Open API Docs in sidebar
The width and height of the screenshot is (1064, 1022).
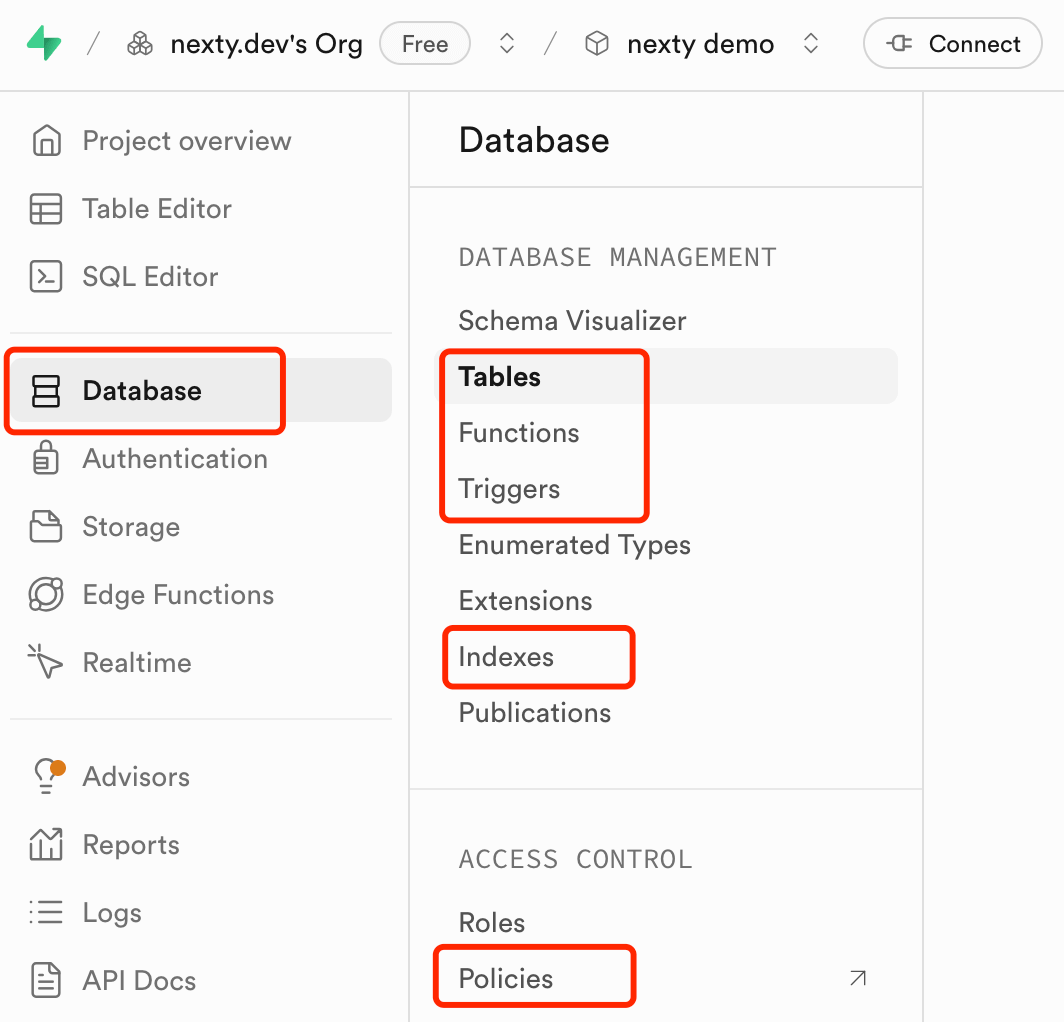point(139,981)
